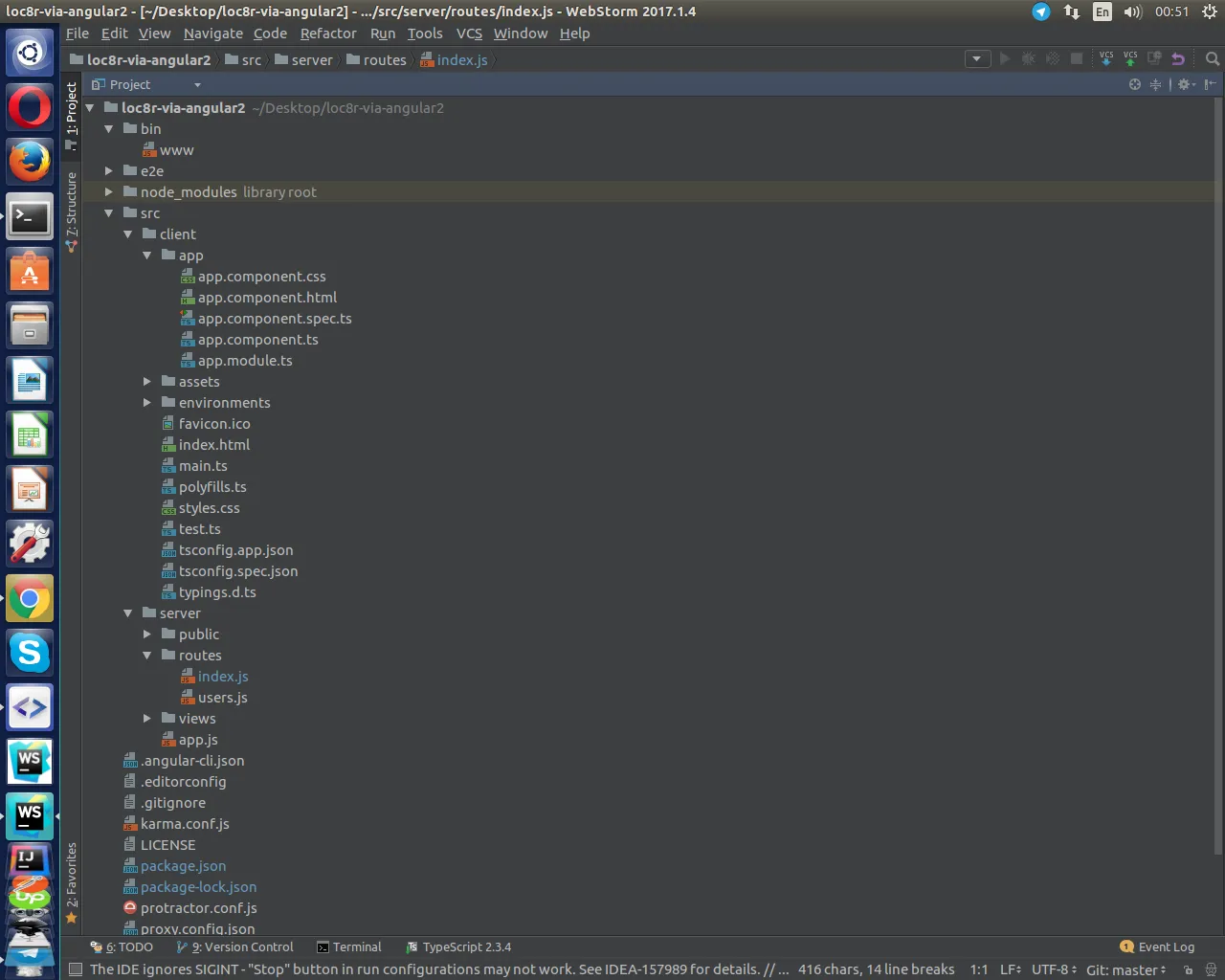This screenshot has height=980, width=1225.
Task: Click the server breadcrumb
Action: 303,59
